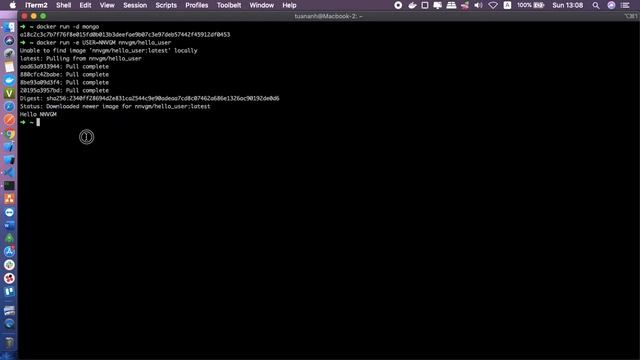Image resolution: width=640 pixels, height=360 pixels.
Task: Open TeamViewer in the Dock
Action: click(x=9, y=212)
